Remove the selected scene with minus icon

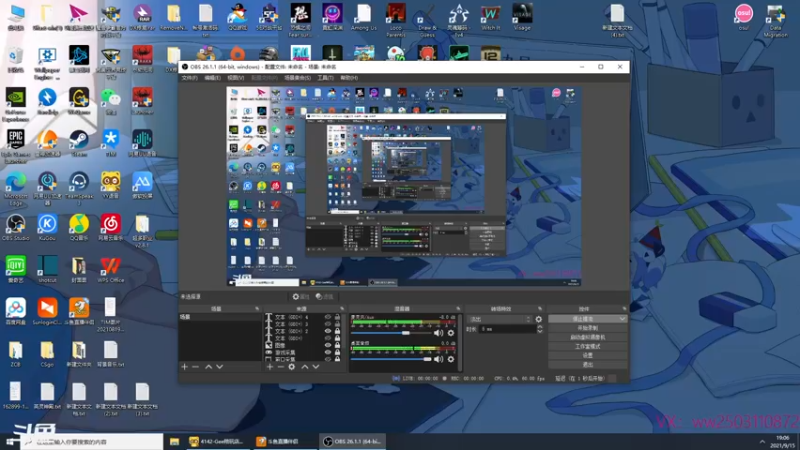tap(195, 367)
